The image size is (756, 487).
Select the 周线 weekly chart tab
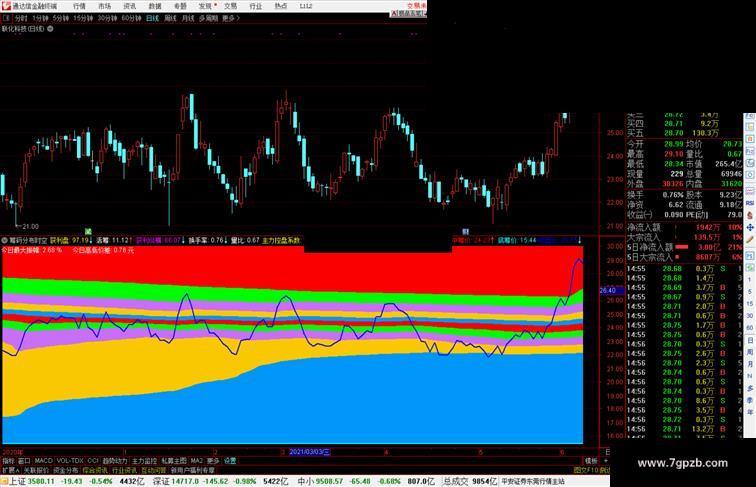(170, 18)
